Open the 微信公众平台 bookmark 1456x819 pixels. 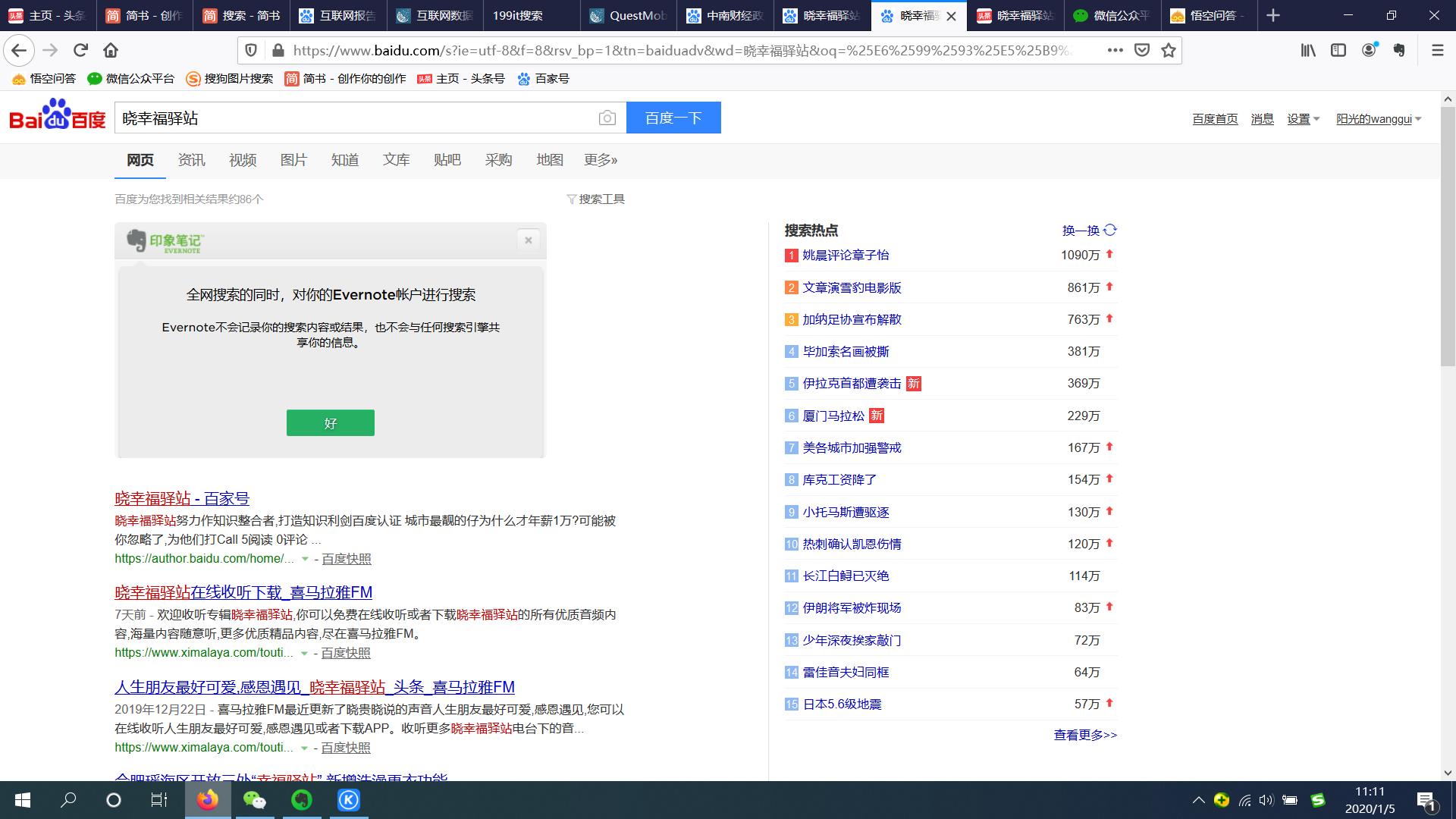131,79
